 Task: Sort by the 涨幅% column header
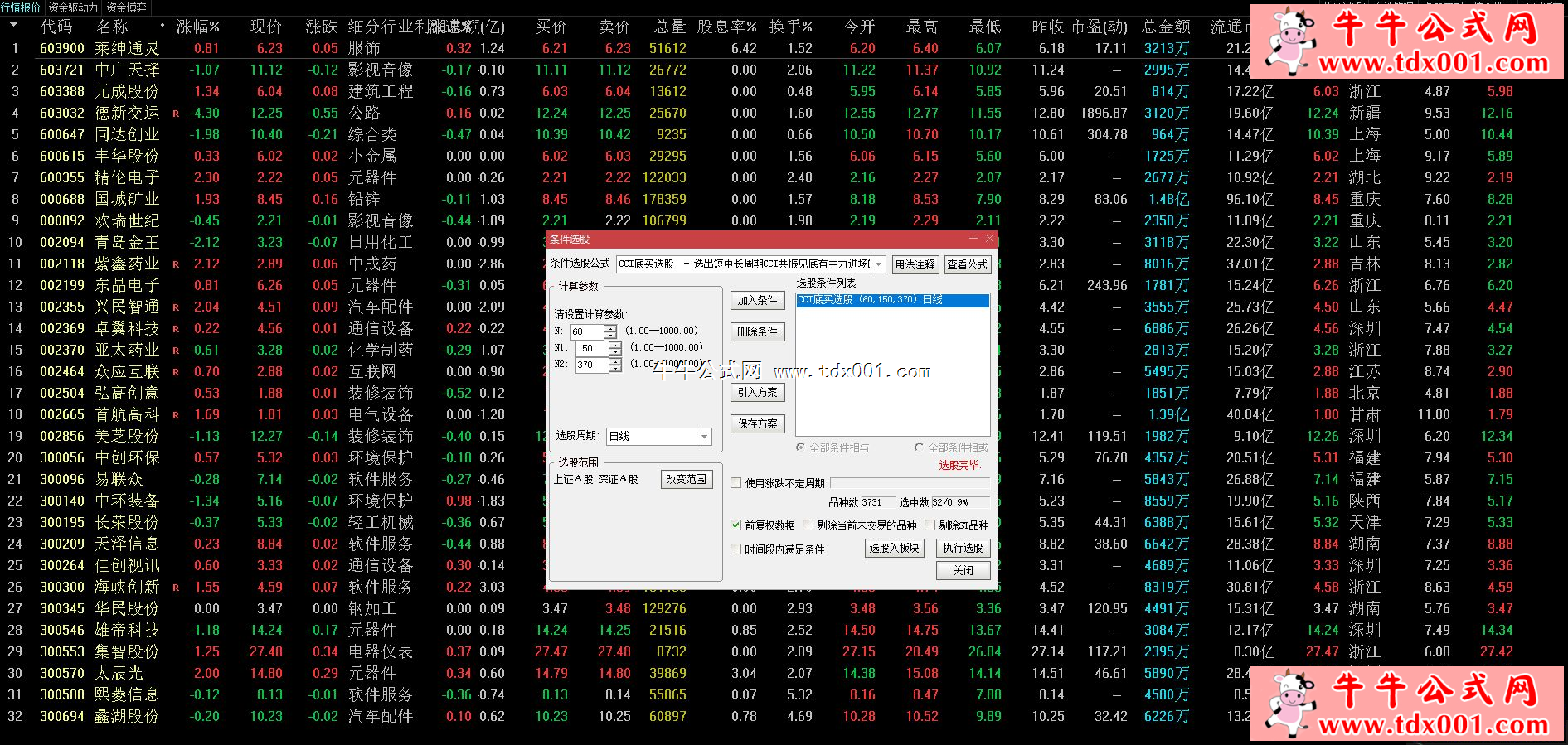point(198,27)
